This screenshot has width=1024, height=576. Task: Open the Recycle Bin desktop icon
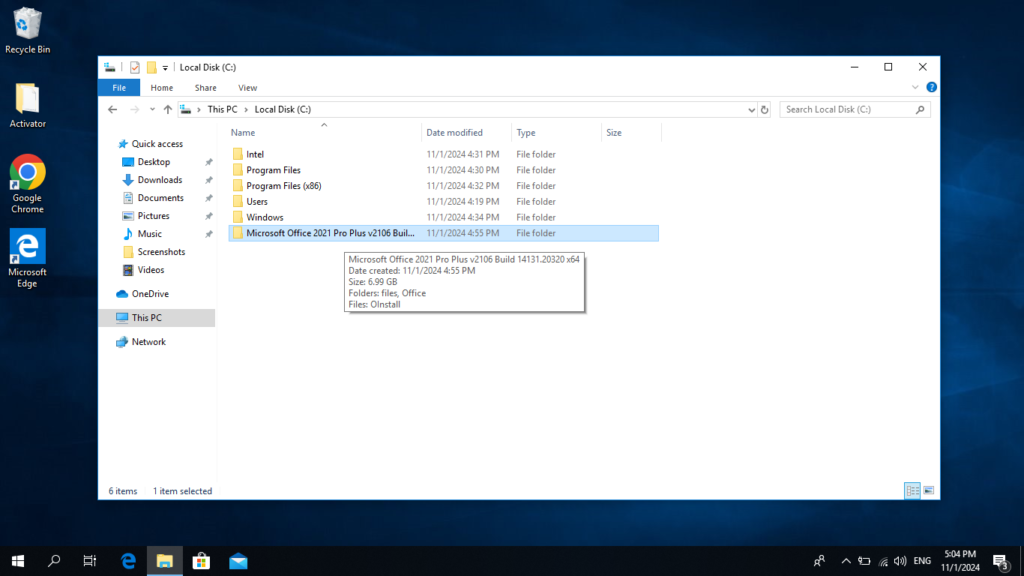click(x=27, y=31)
